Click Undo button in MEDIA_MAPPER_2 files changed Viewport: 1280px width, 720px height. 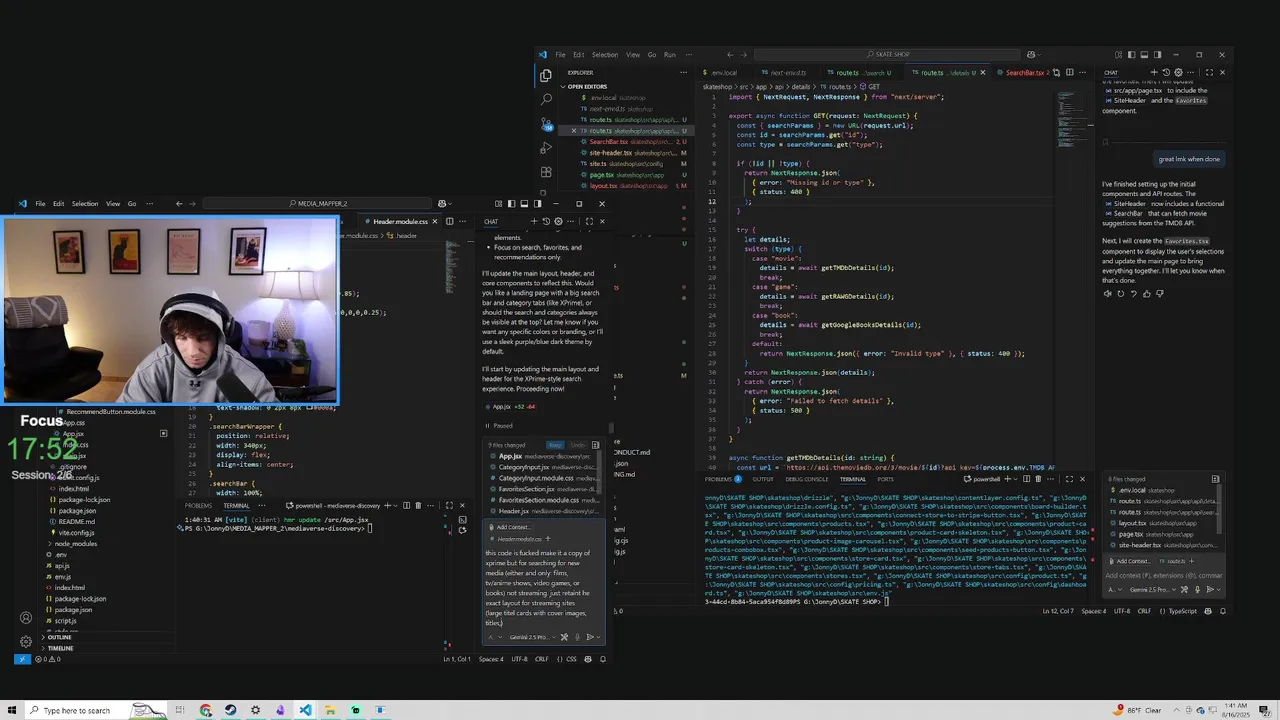coord(578,445)
